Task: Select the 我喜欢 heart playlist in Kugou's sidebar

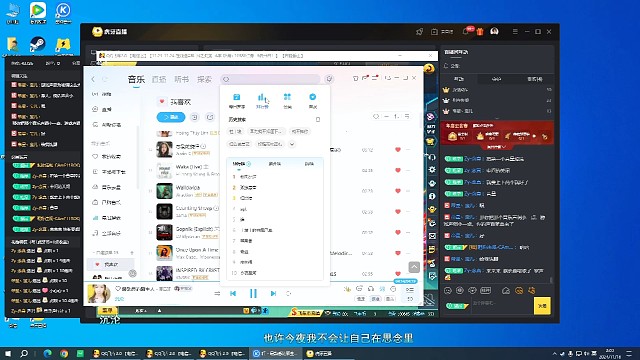Action: 110,264
